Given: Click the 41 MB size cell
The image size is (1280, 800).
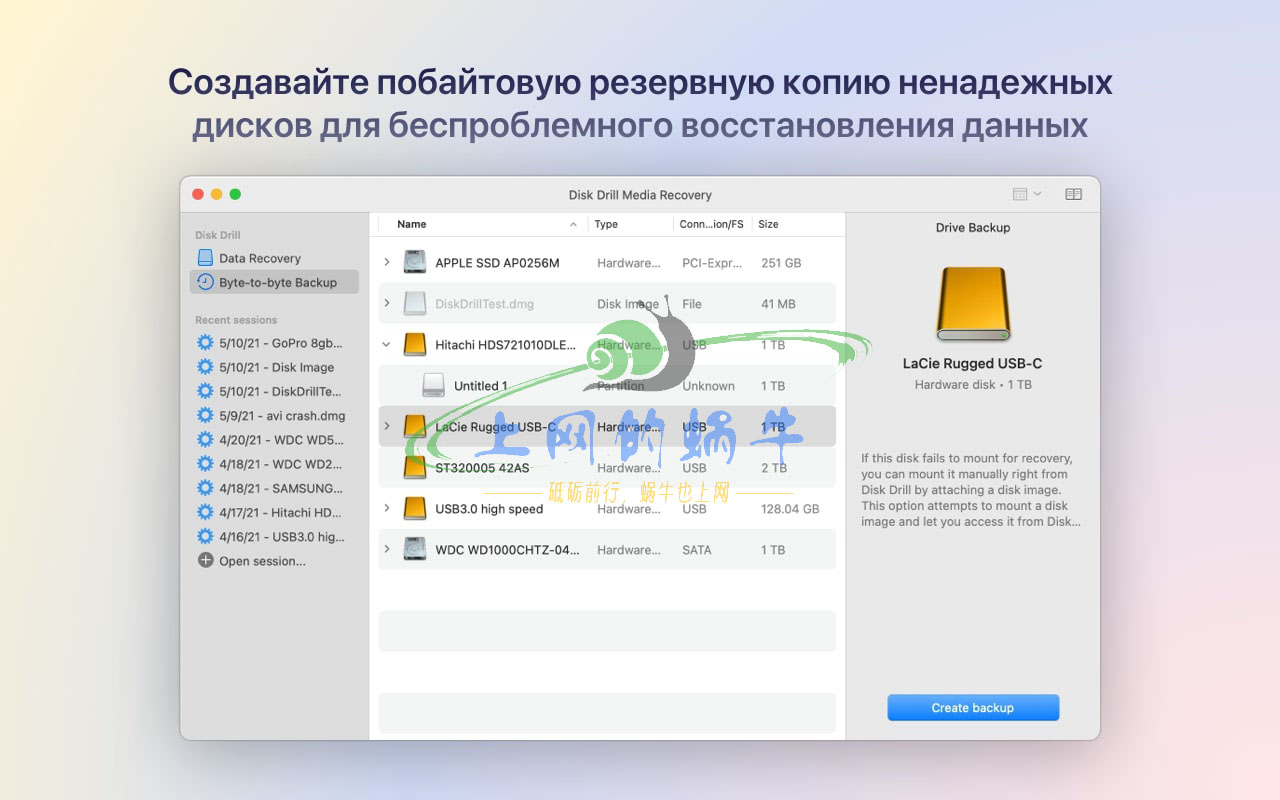Looking at the screenshot, I should tap(778, 304).
